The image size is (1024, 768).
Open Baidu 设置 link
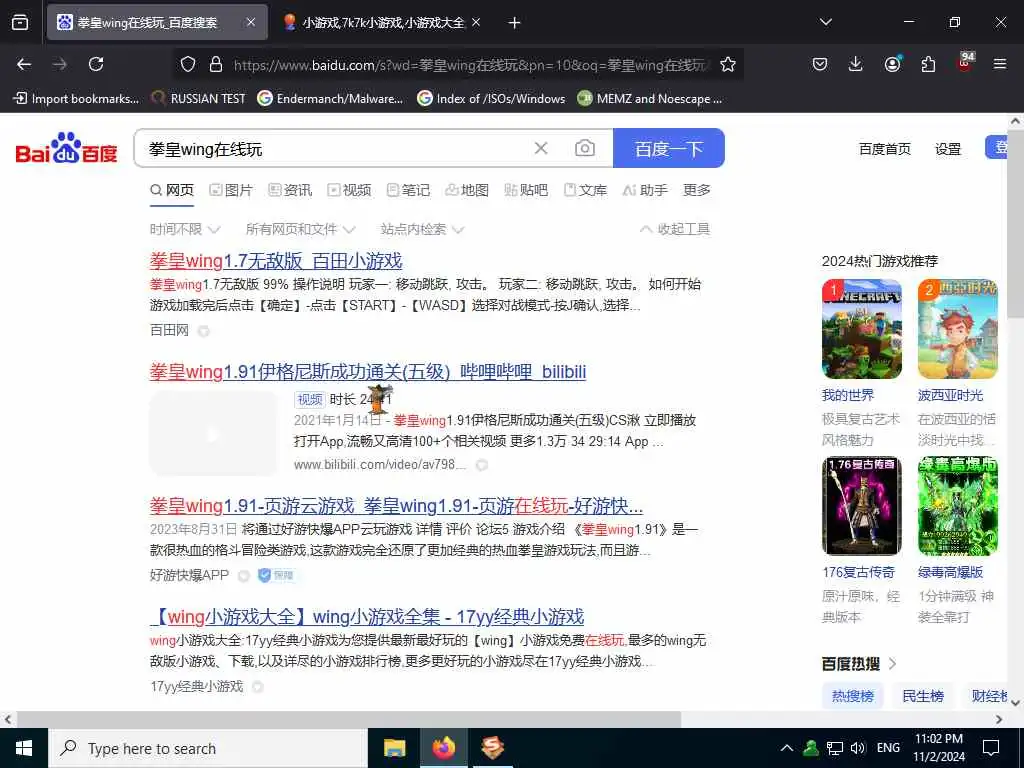tap(948, 149)
